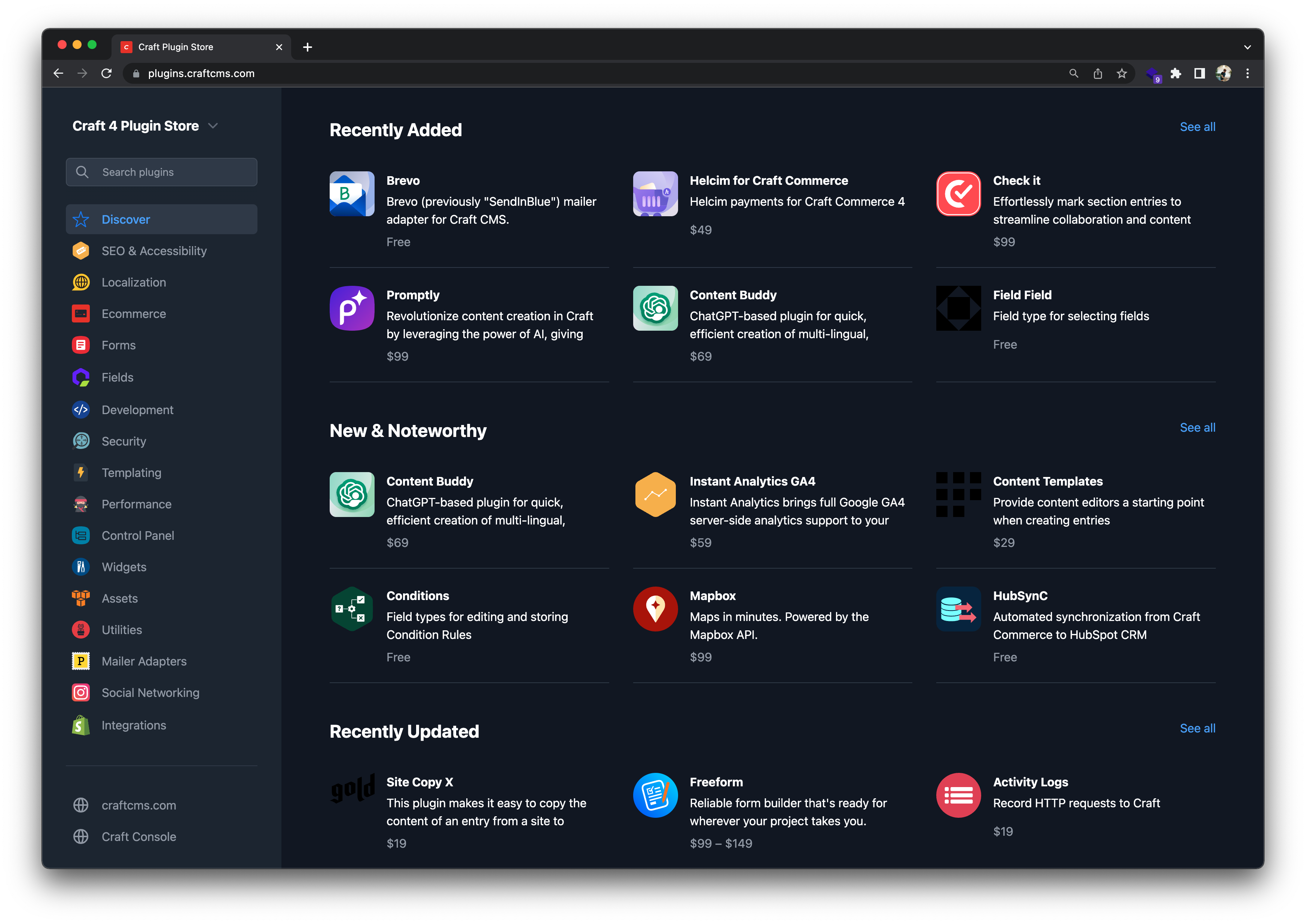The width and height of the screenshot is (1306, 924).
Task: Open the Check it plugin logo
Action: [x=958, y=194]
